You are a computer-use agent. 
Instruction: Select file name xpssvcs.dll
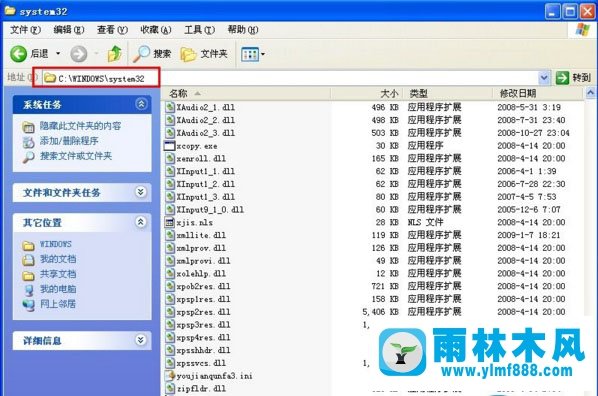click(201, 363)
